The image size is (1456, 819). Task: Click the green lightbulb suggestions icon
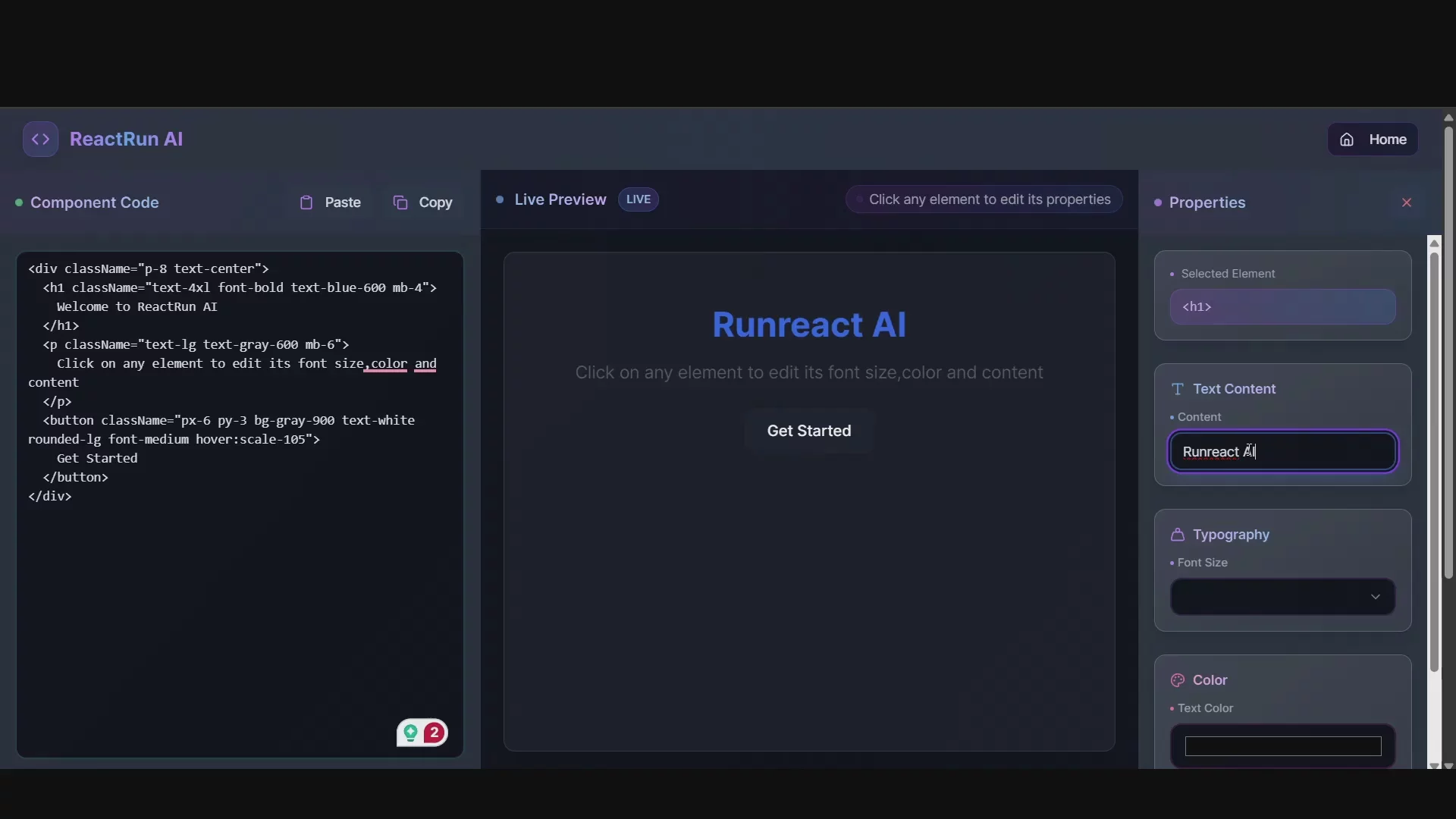pyautogui.click(x=411, y=733)
